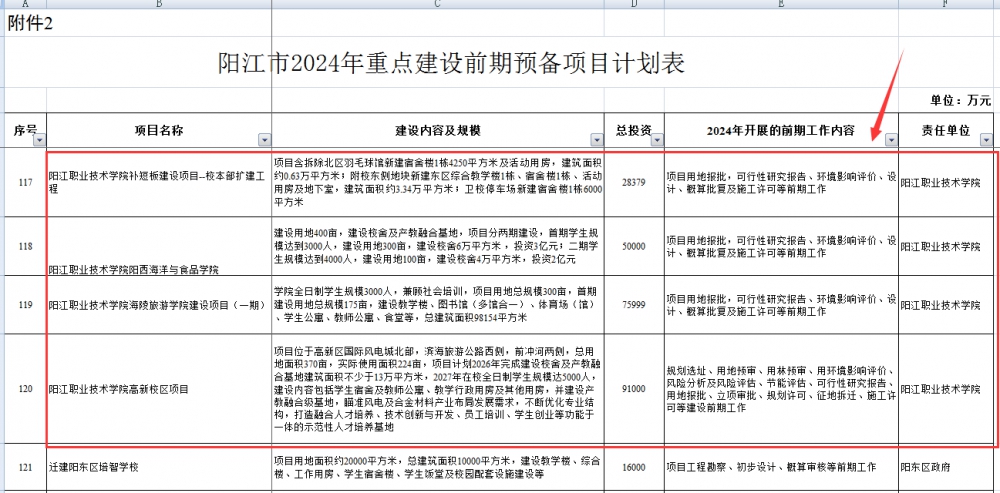The width and height of the screenshot is (1000, 493).
Task: Select row 120 responsible unit 阳江职业技术学院
Action: tap(946, 388)
